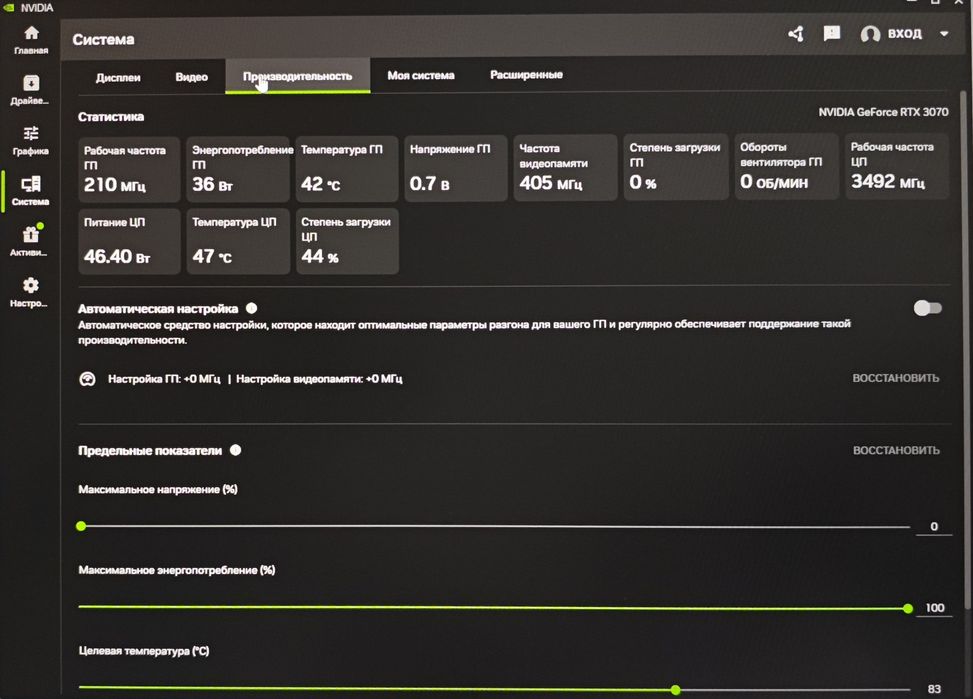Click the gauge icon beside Настройка ГП
The image size is (973, 699).
(x=87, y=379)
